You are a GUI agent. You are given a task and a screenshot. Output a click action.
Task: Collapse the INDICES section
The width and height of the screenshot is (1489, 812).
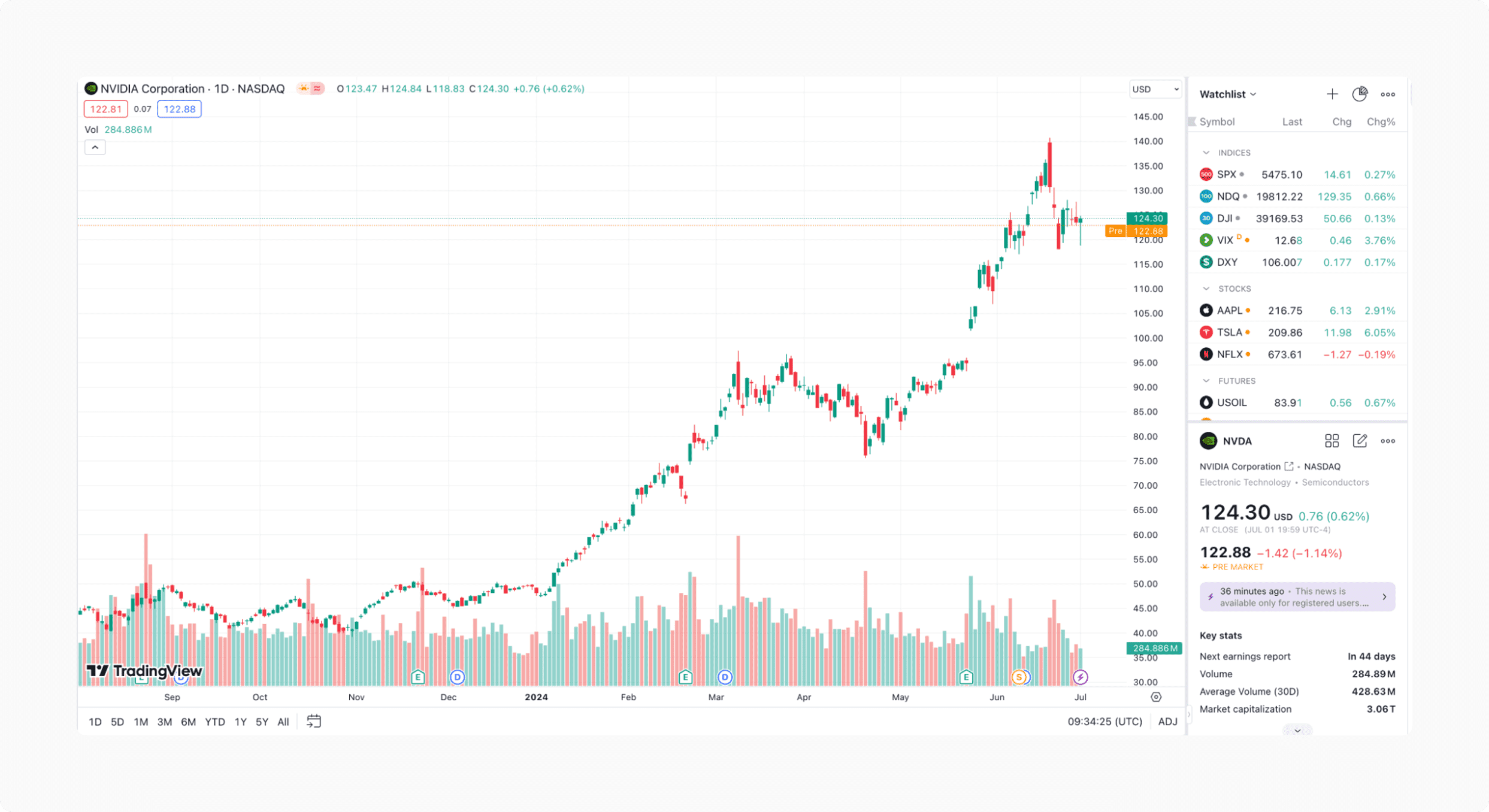1206,152
